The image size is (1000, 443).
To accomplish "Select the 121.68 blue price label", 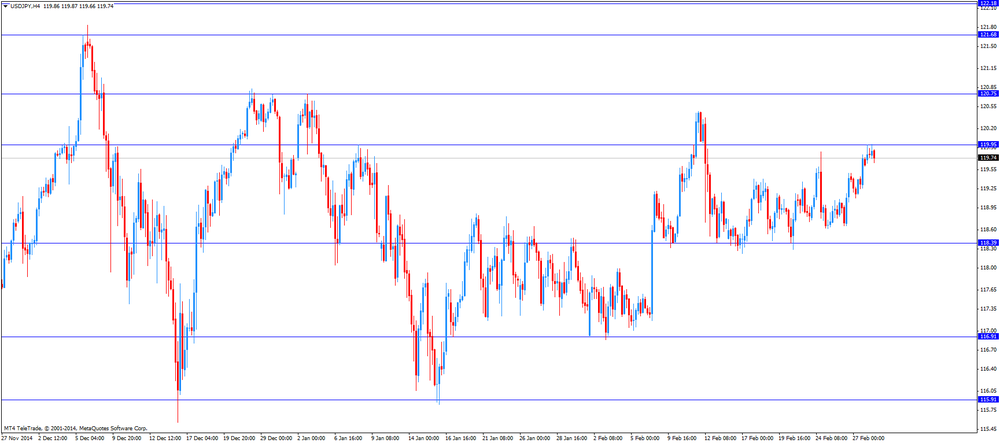I will 989,34.
